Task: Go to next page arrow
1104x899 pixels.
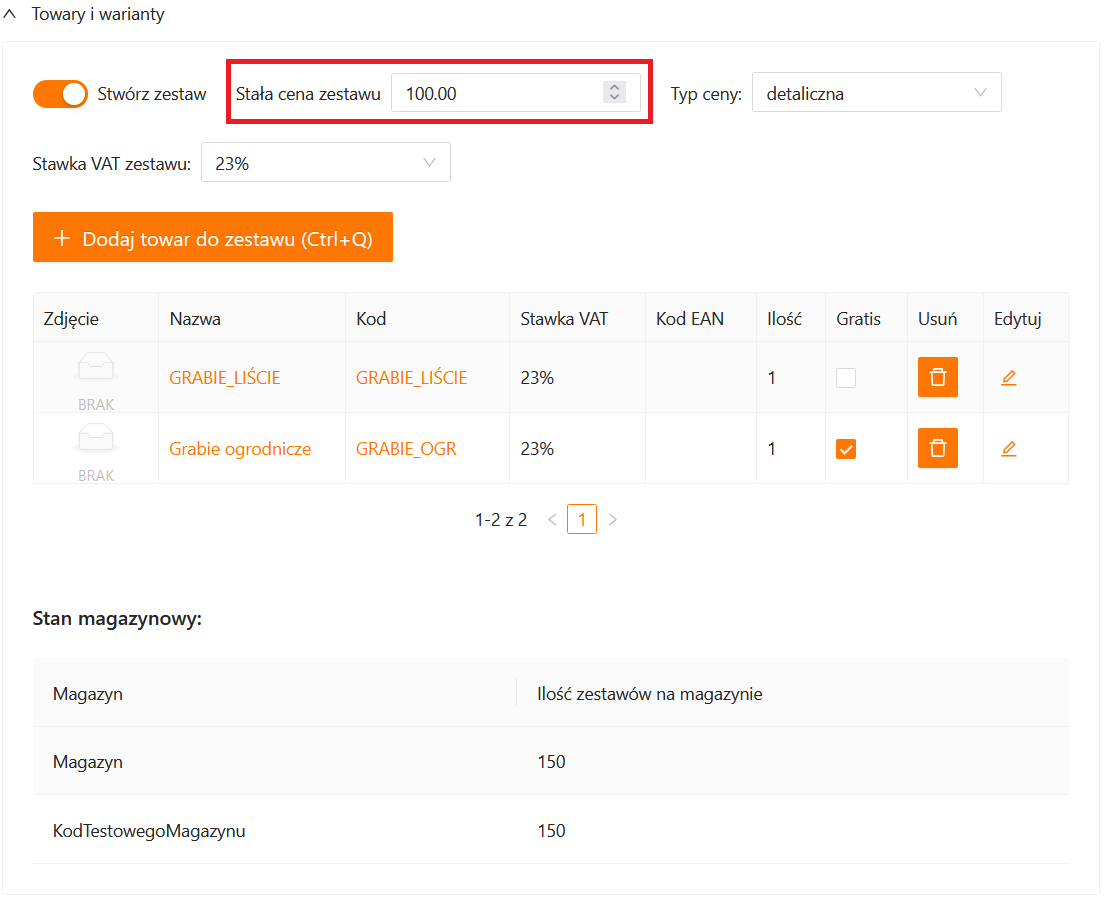Action: (x=613, y=520)
